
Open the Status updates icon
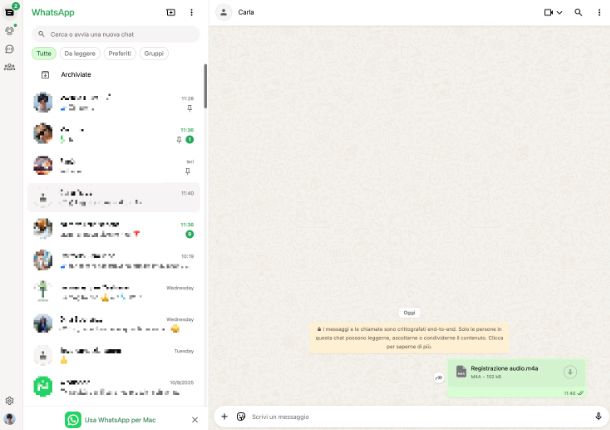click(x=9, y=31)
